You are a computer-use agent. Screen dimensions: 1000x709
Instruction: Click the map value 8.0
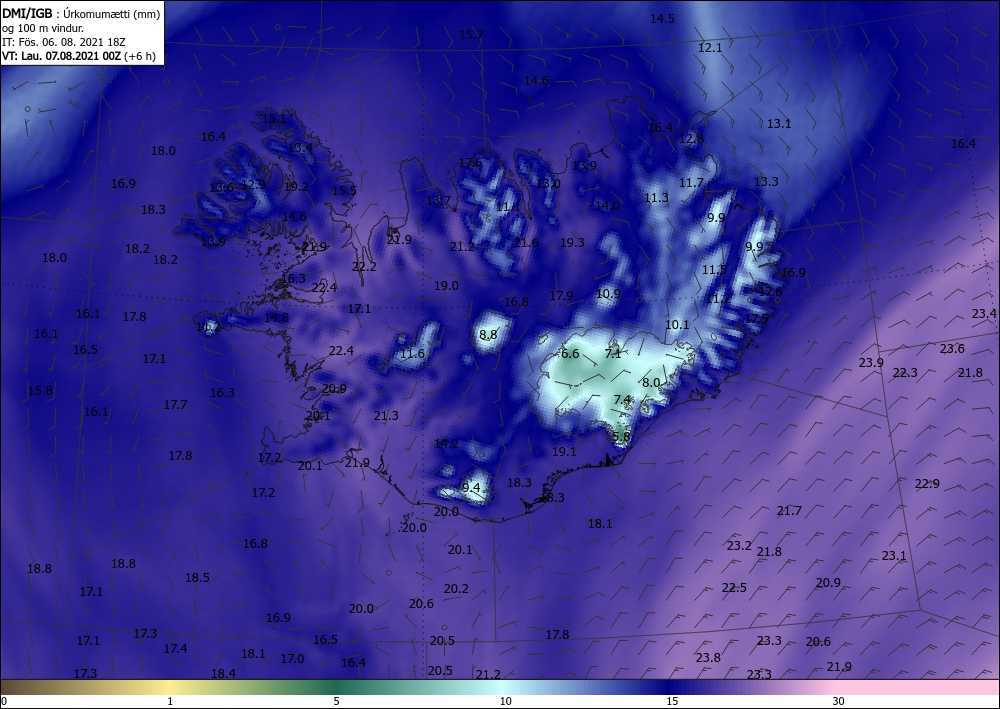coord(651,383)
